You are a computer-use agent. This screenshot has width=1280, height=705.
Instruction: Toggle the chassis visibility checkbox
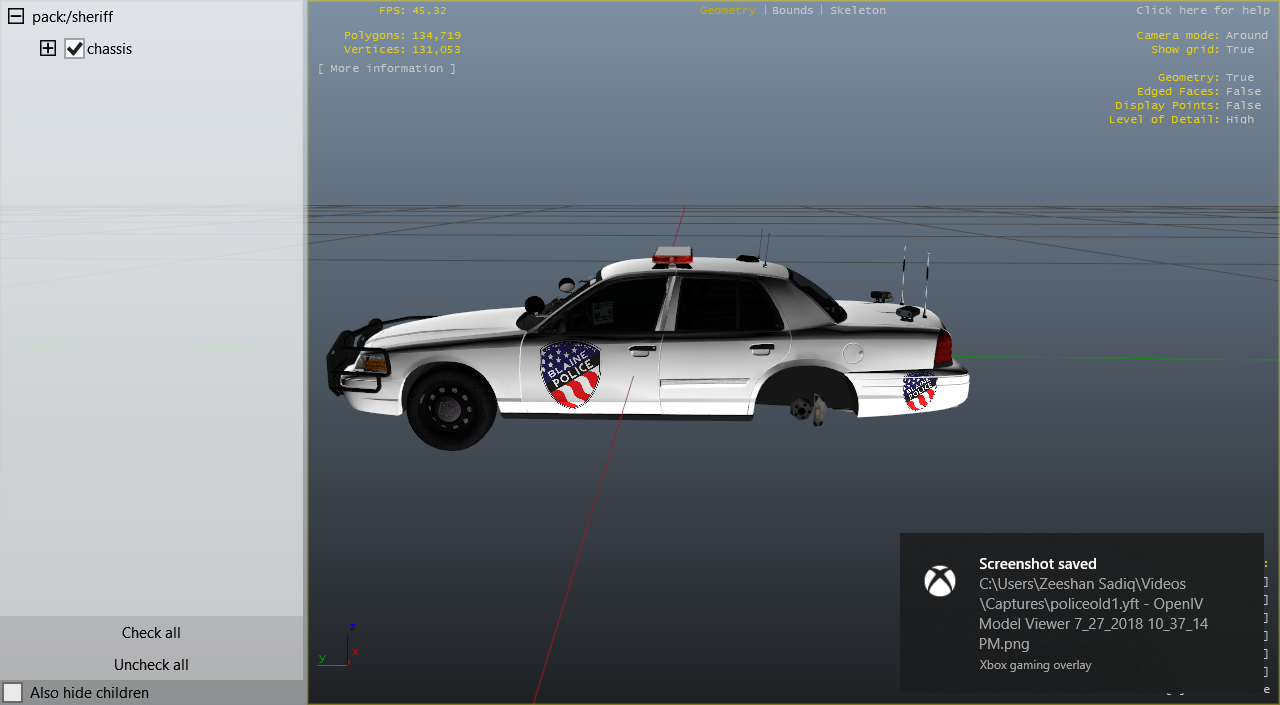74,49
